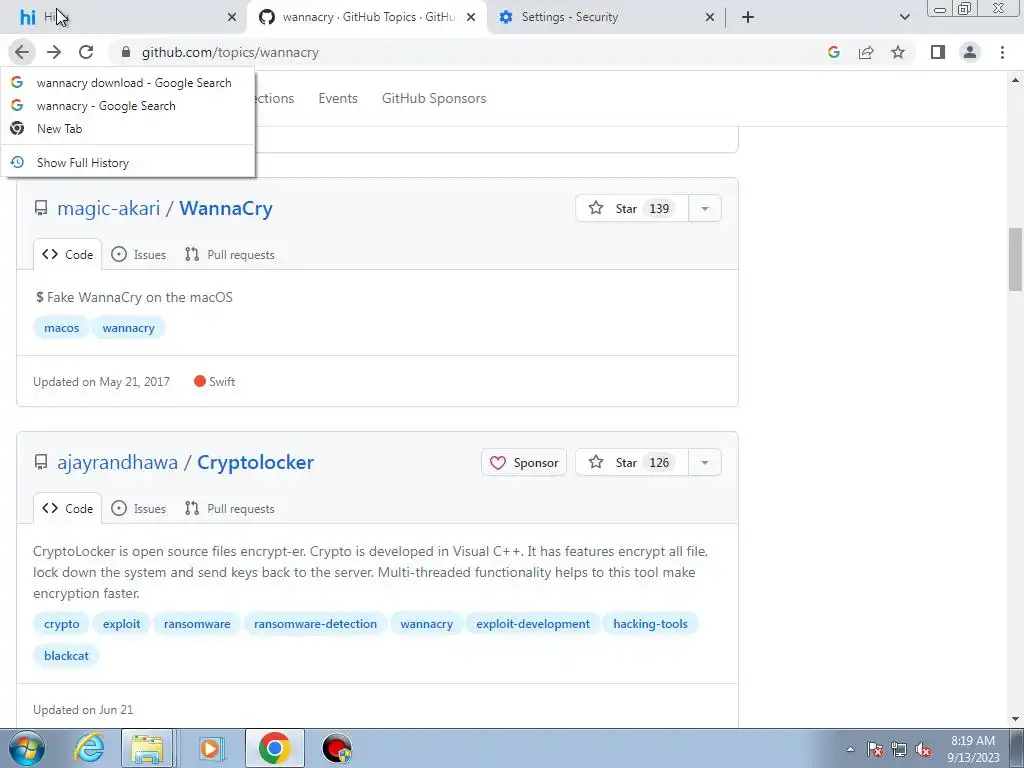
Task: Bookmark this page with the star icon
Action: click(898, 52)
